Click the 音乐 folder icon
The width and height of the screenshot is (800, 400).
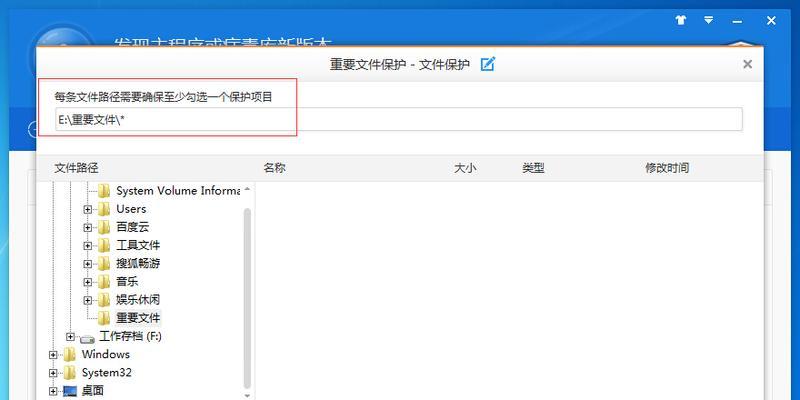104,282
